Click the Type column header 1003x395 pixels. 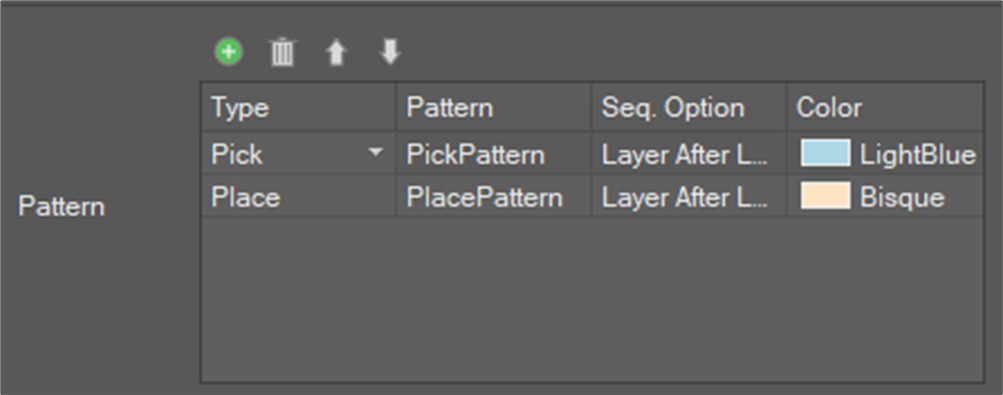tap(299, 107)
